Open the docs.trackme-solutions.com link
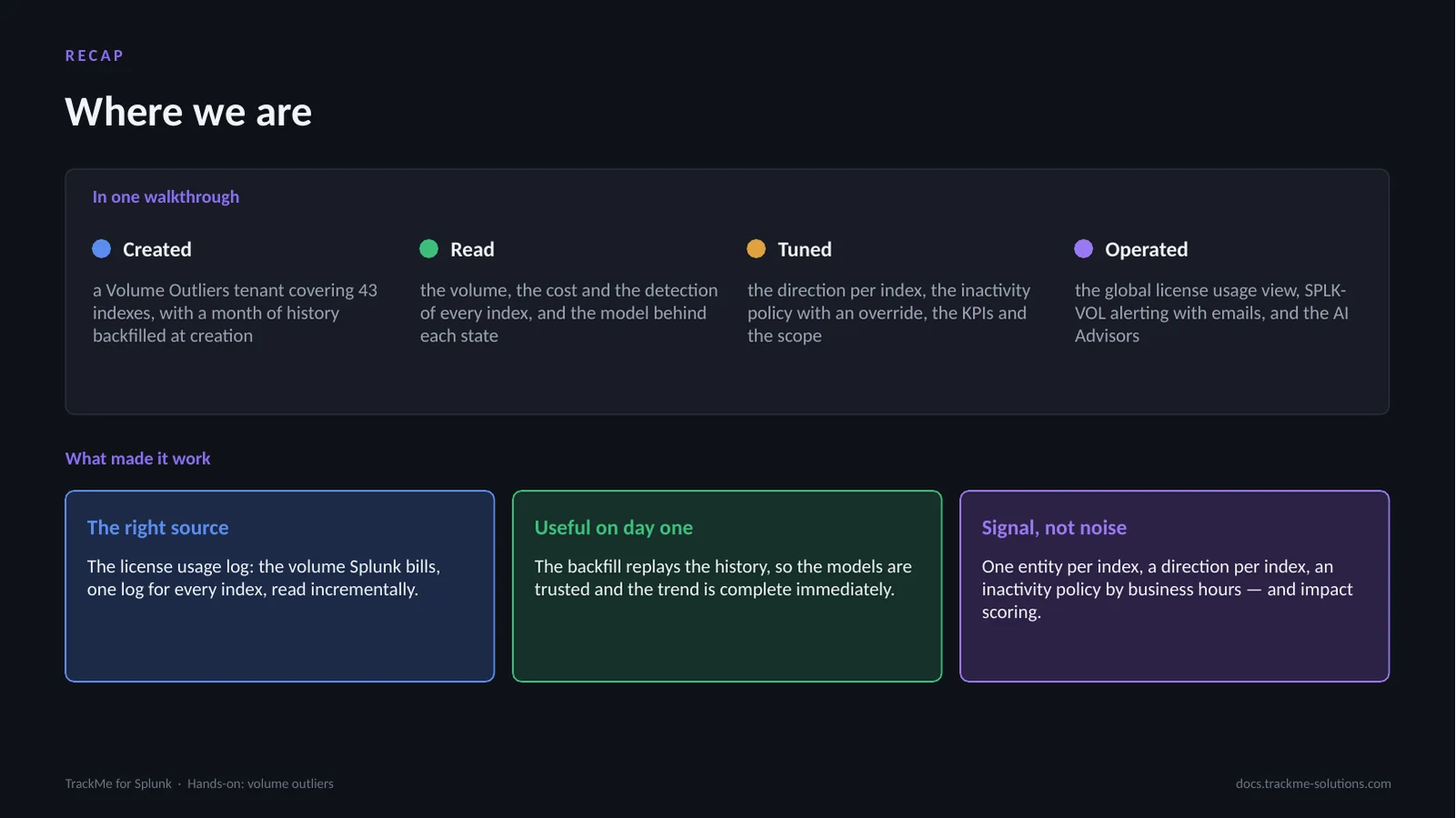Screen dimensions: 1456x818 [1313, 783]
